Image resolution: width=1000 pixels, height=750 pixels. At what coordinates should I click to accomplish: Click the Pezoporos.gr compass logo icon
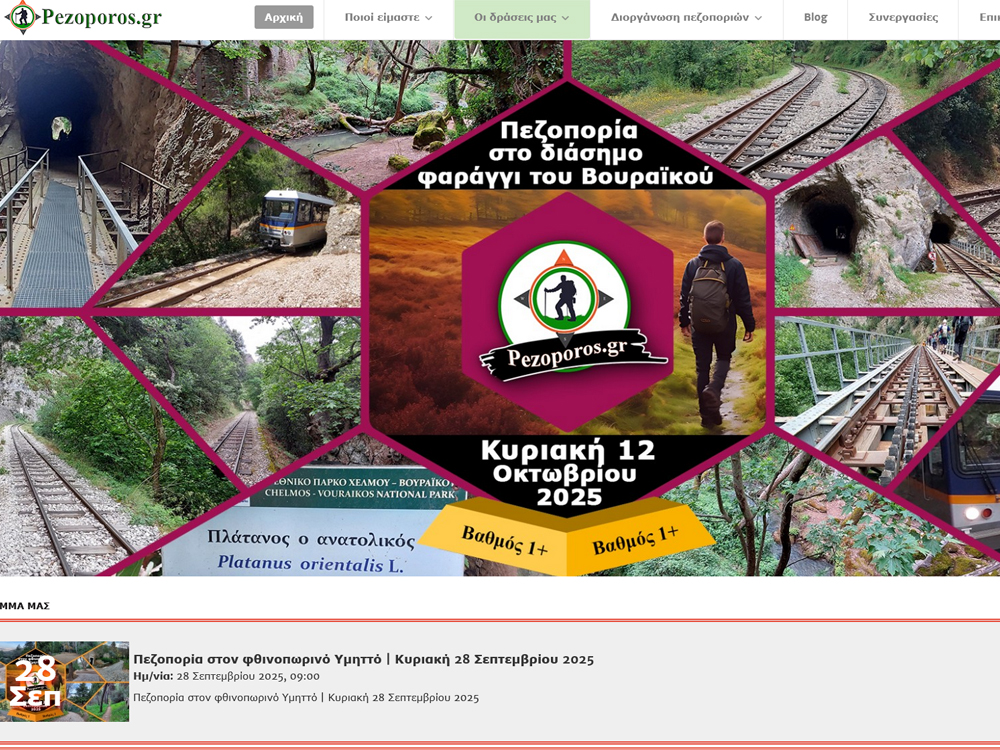click(x=22, y=17)
